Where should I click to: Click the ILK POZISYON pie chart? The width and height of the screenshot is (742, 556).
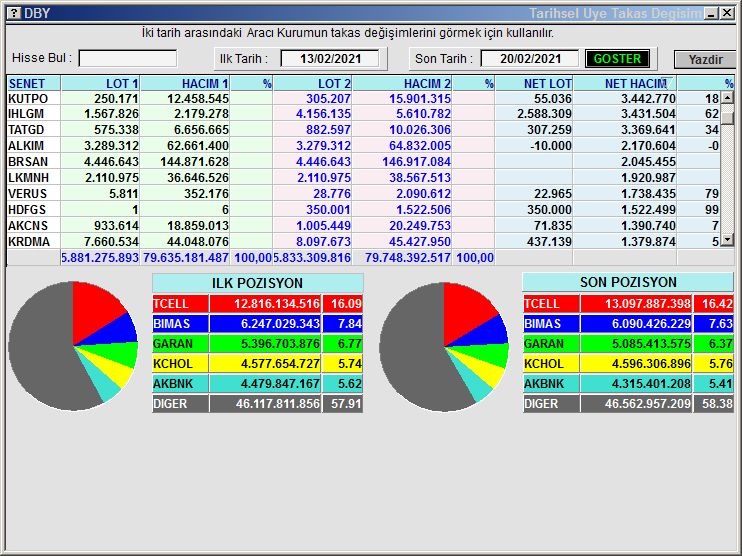73,343
